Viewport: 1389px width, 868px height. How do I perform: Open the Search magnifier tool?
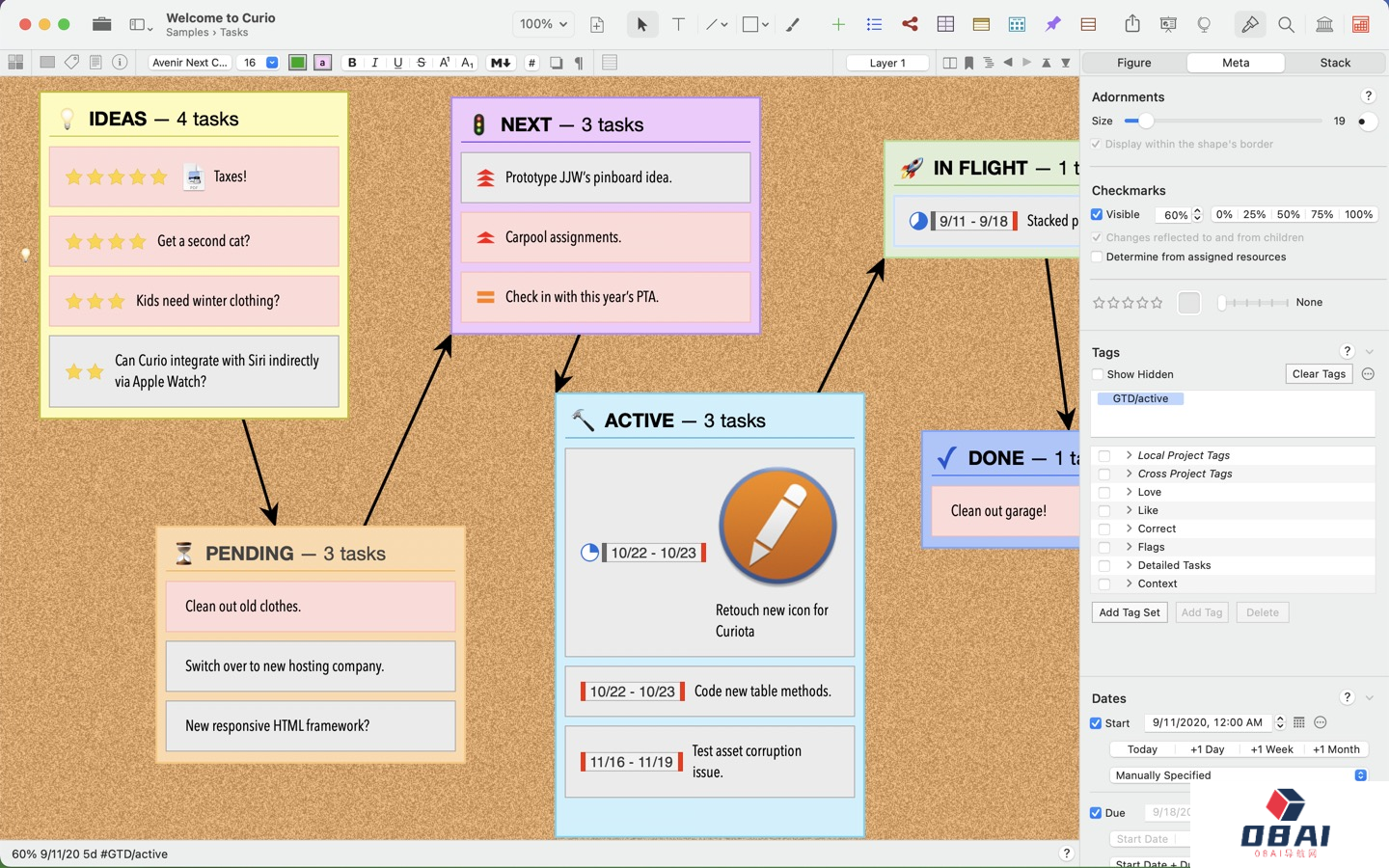[1286, 24]
